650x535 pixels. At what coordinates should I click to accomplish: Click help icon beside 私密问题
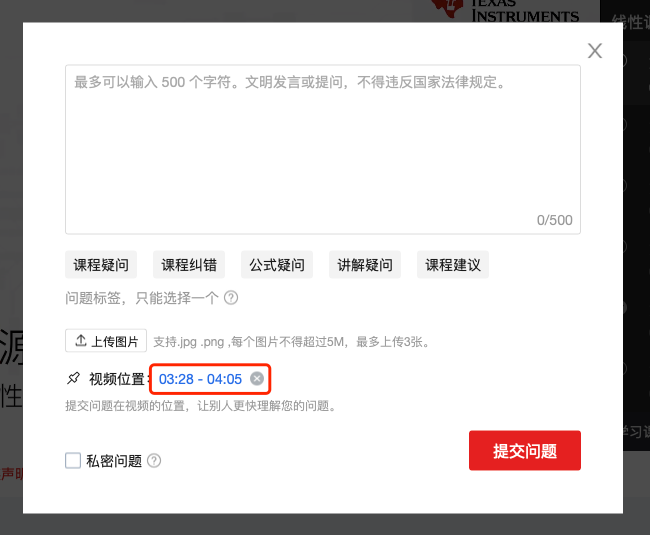click(x=154, y=460)
